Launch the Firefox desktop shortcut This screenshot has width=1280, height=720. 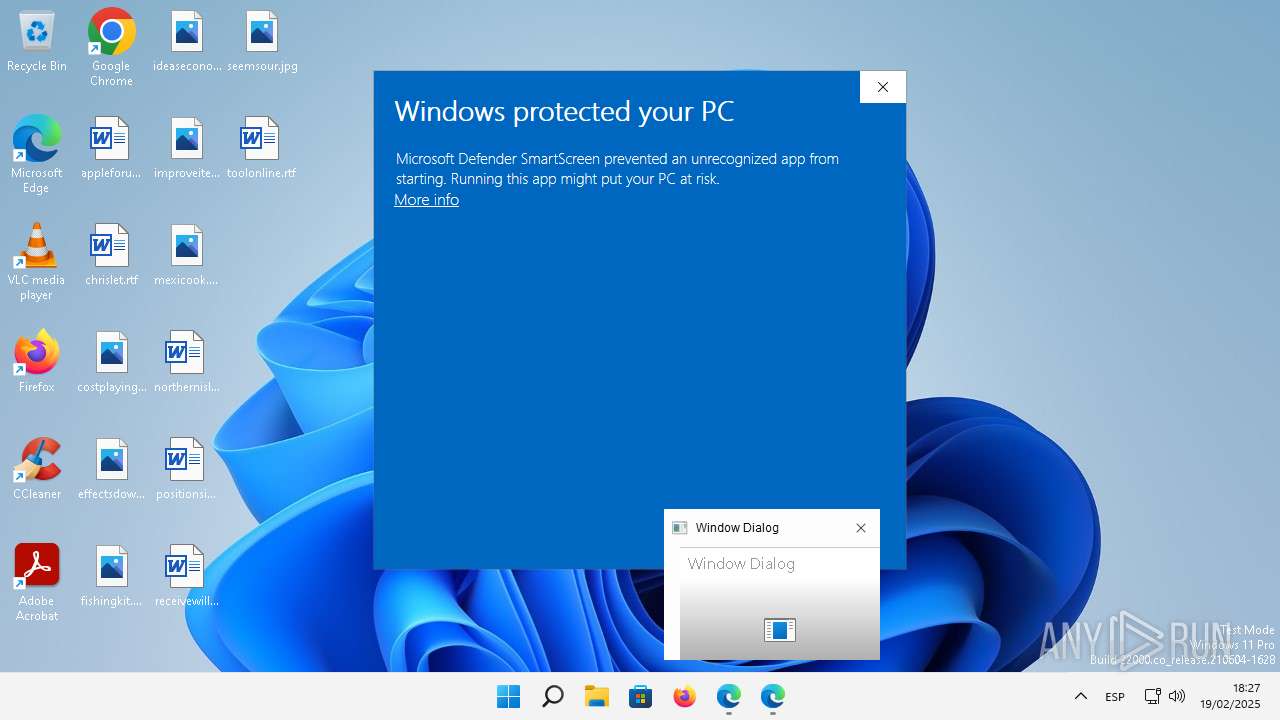click(37, 362)
